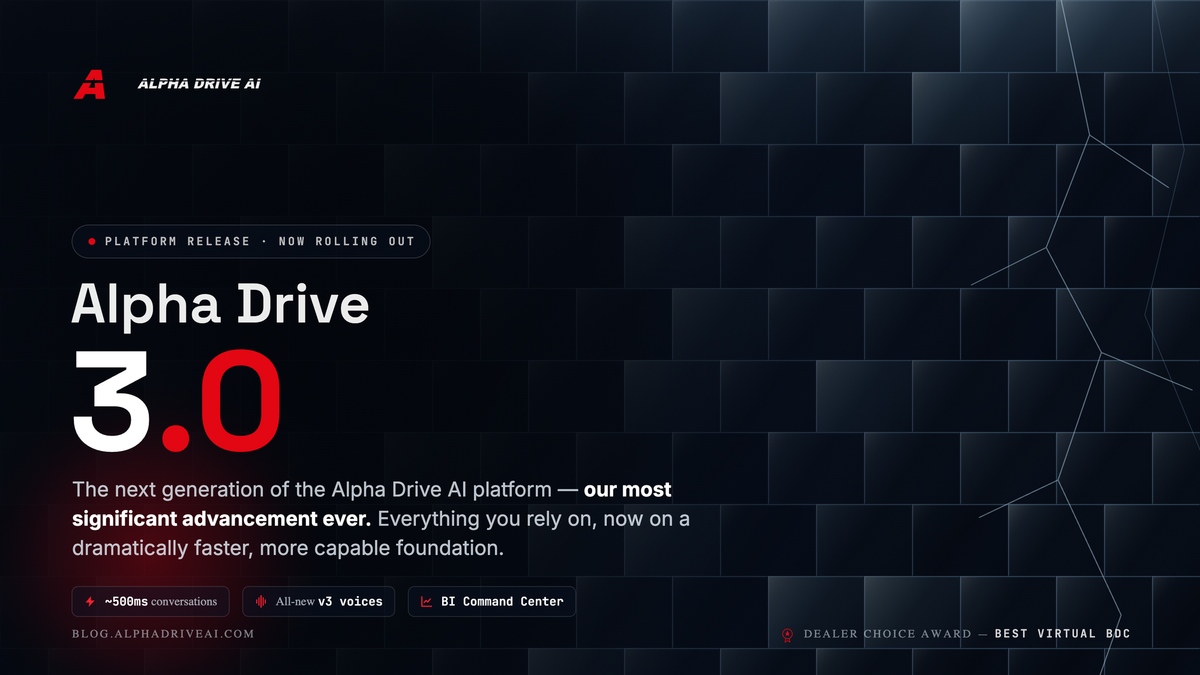Click the BEST VIRTUAL BDC text
1200x675 pixels.
point(1062,634)
